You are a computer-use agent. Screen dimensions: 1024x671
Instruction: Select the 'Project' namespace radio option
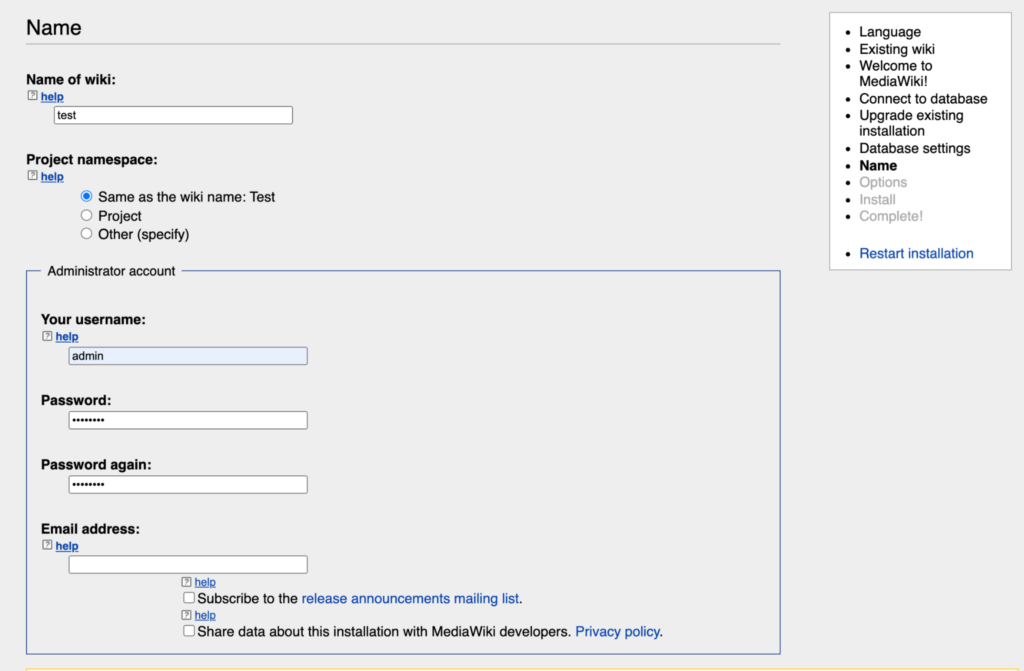click(x=86, y=215)
